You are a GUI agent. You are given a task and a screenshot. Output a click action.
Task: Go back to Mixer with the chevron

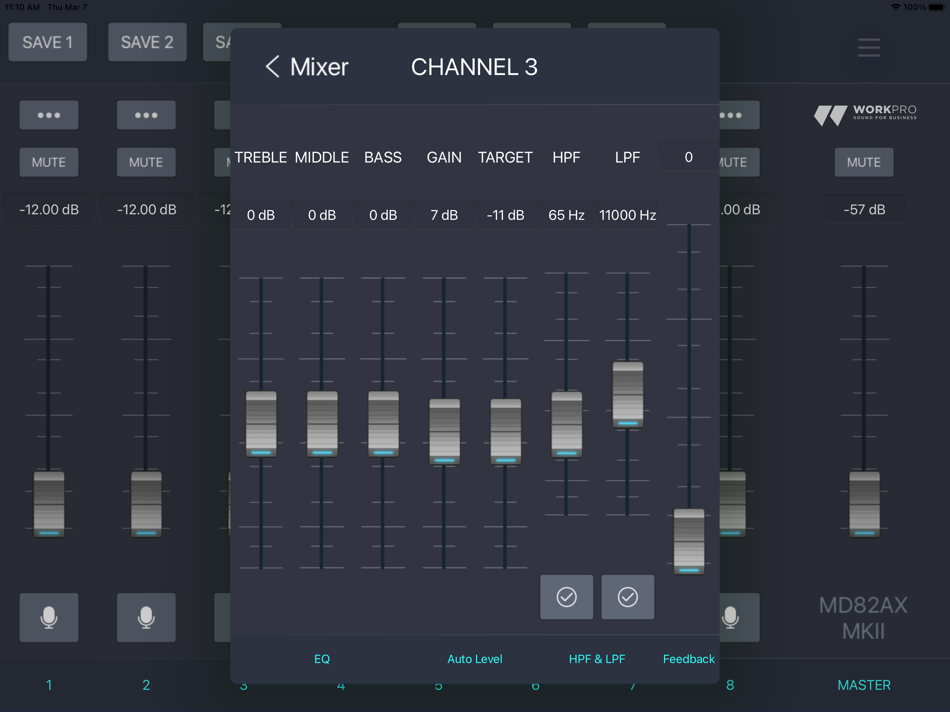tap(273, 67)
